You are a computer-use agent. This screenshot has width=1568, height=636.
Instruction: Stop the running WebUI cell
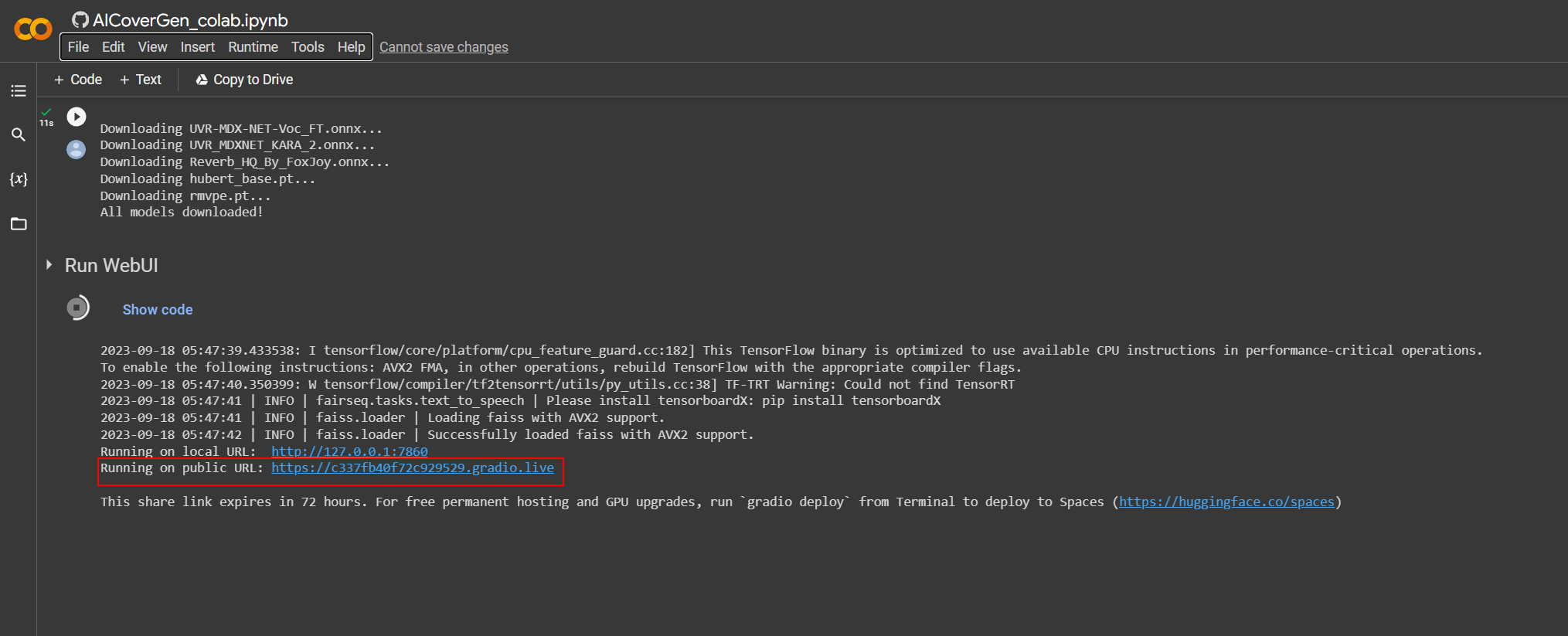tap(77, 308)
